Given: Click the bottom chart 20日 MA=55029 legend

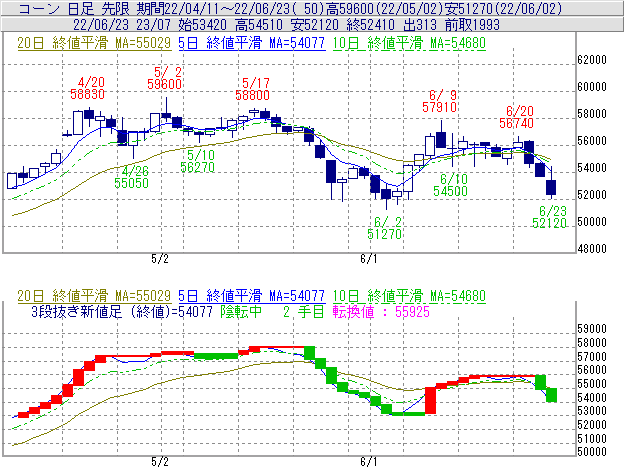Looking at the screenshot, I should tap(94, 296).
